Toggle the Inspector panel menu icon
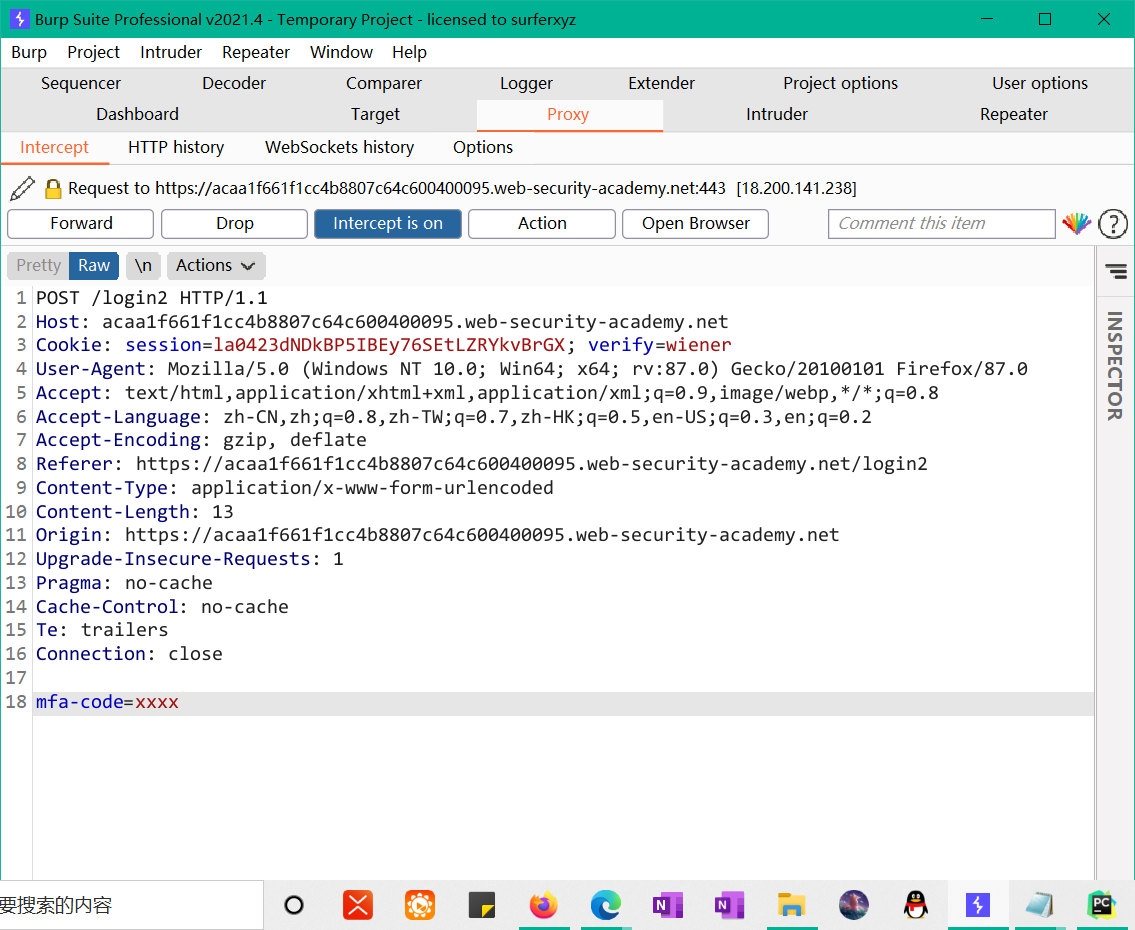Screen dimensions: 1135x930 (x=1115, y=271)
